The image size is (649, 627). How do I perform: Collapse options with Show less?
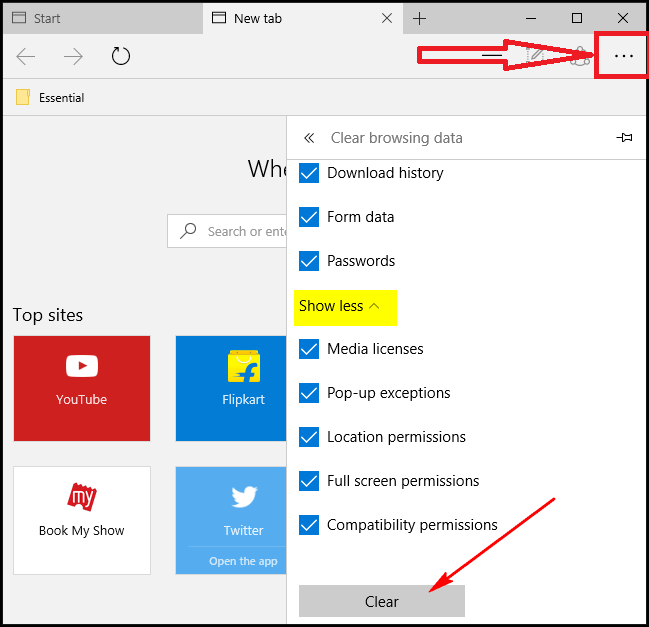(x=339, y=306)
